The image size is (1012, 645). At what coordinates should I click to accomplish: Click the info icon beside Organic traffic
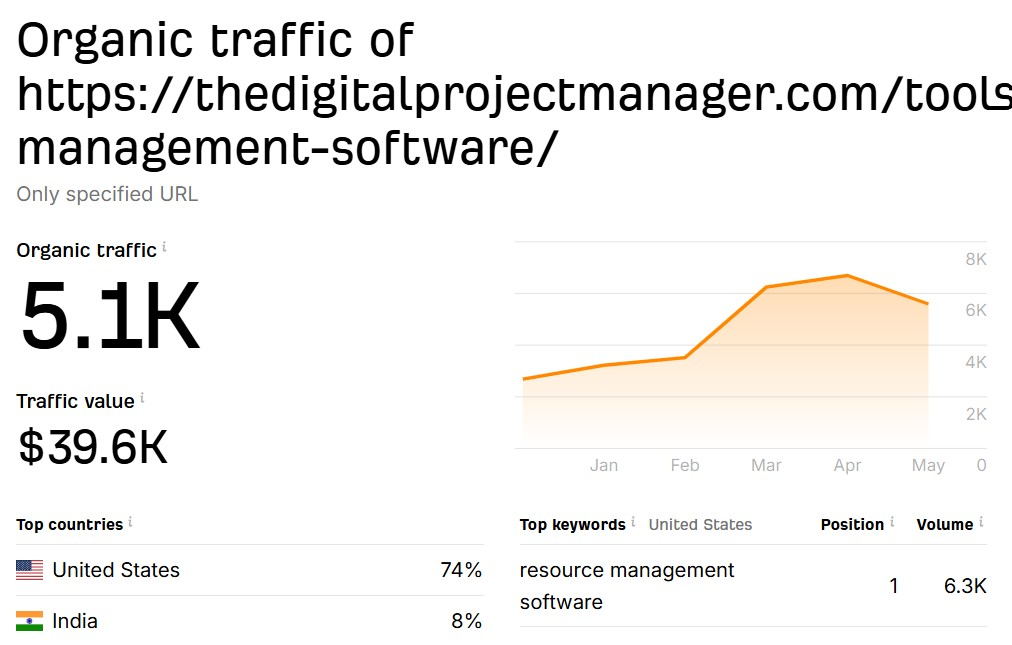tap(164, 247)
